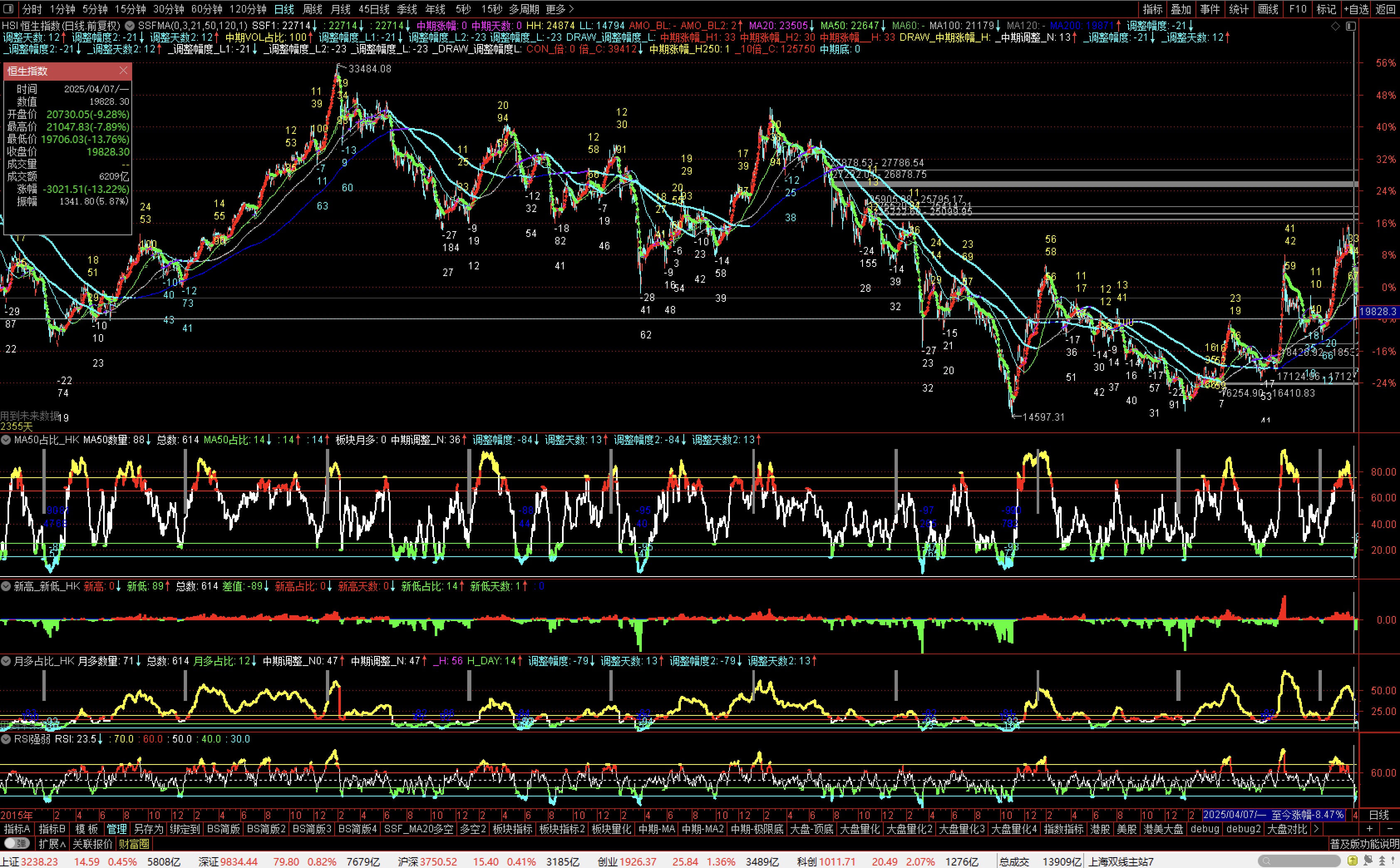Load the 大盘-顶底 template
This screenshot has height=868, width=1400.
click(x=811, y=829)
